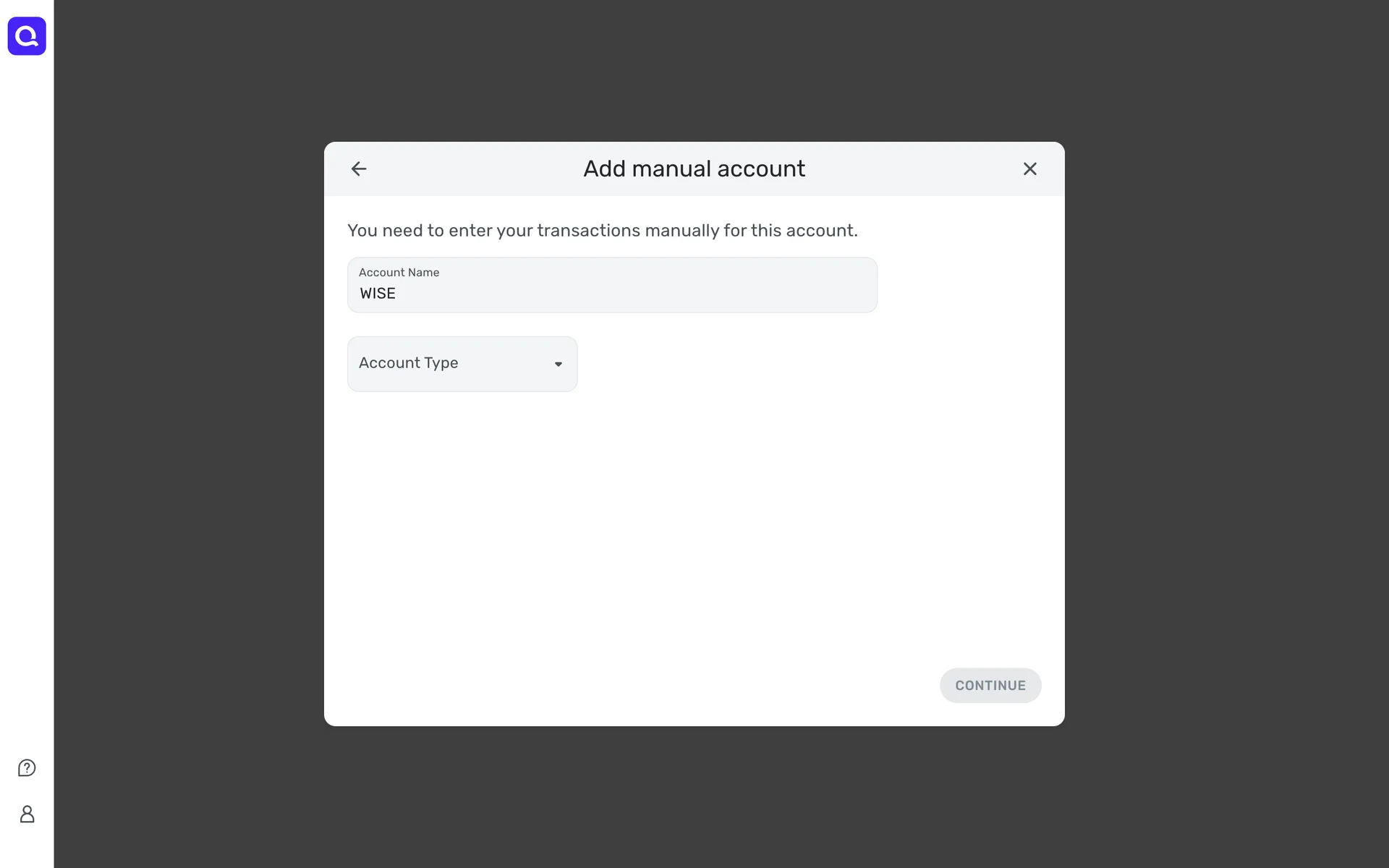1389x868 pixels.
Task: Click the manual transactions instruction text
Action: pyautogui.click(x=602, y=231)
